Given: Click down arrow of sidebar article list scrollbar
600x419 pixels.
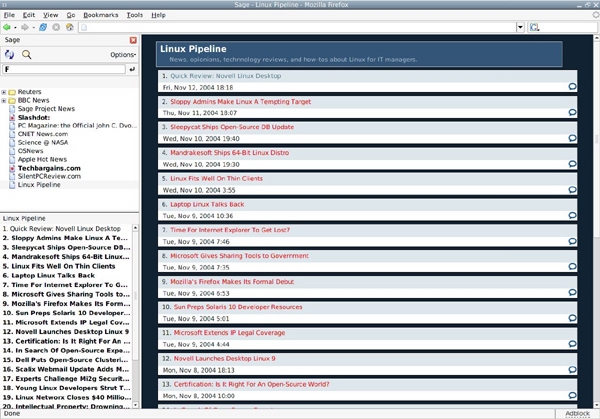Looking at the screenshot, I should point(135,404).
